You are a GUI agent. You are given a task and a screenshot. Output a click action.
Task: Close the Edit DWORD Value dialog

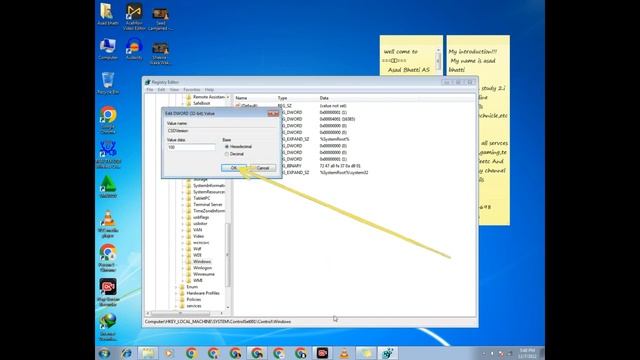[273, 113]
